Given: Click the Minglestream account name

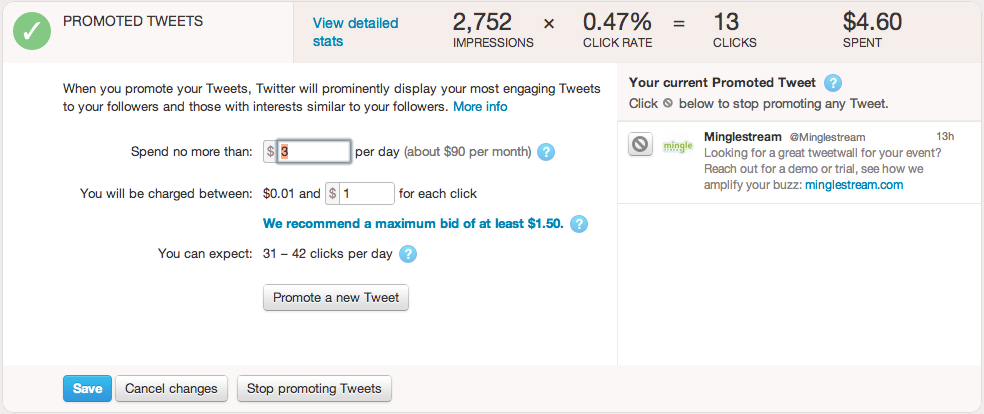Looking at the screenshot, I should [743, 136].
